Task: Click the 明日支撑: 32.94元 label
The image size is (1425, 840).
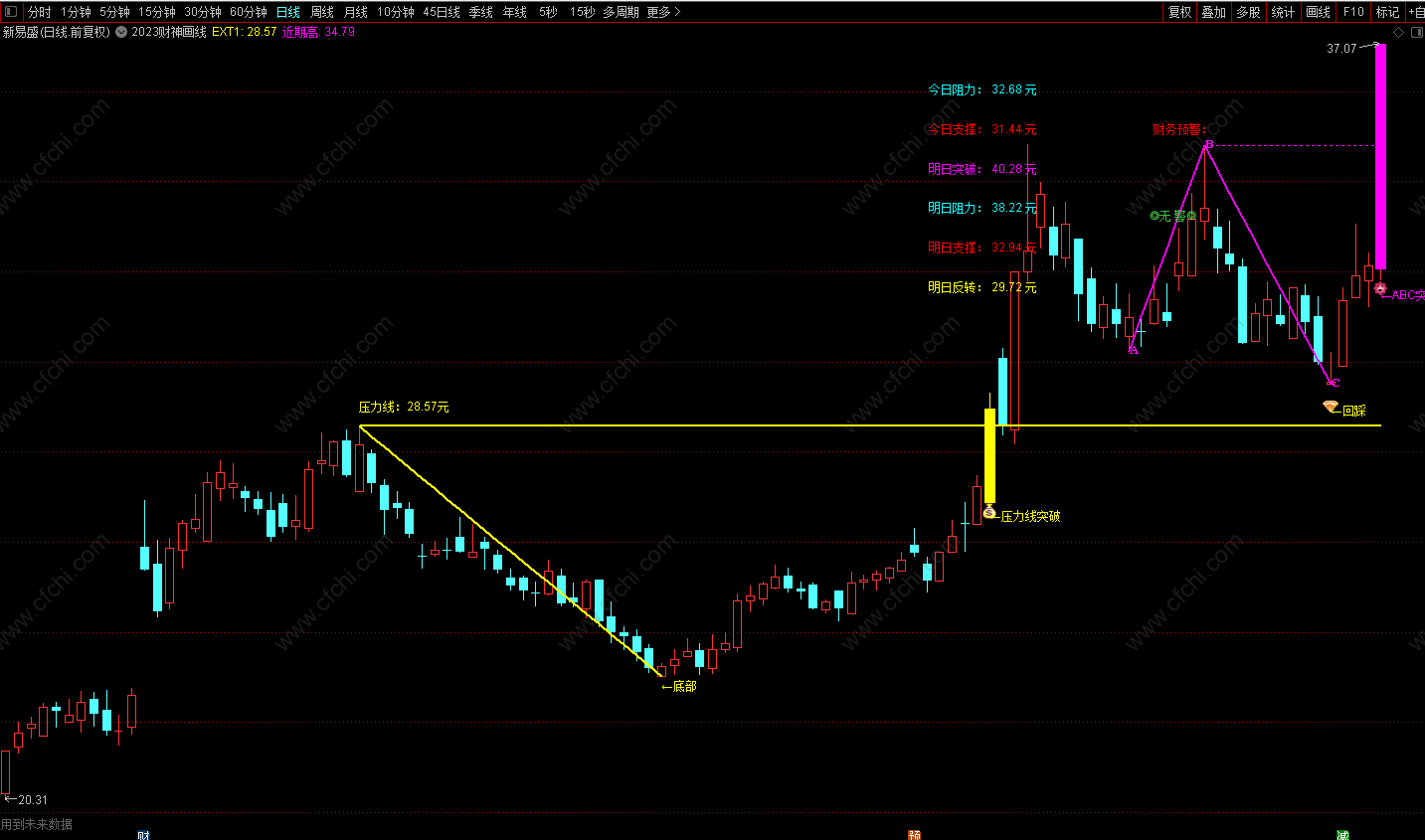Action: 982,248
